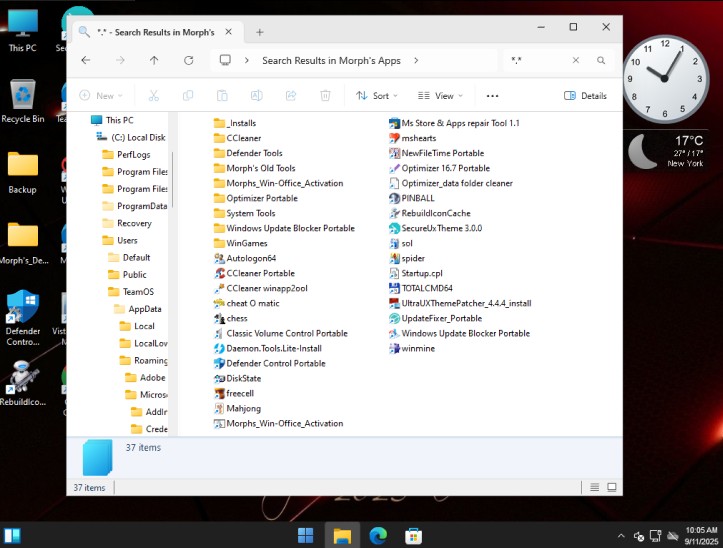
Task: Open This PC desktop icon
Action: (x=23, y=30)
